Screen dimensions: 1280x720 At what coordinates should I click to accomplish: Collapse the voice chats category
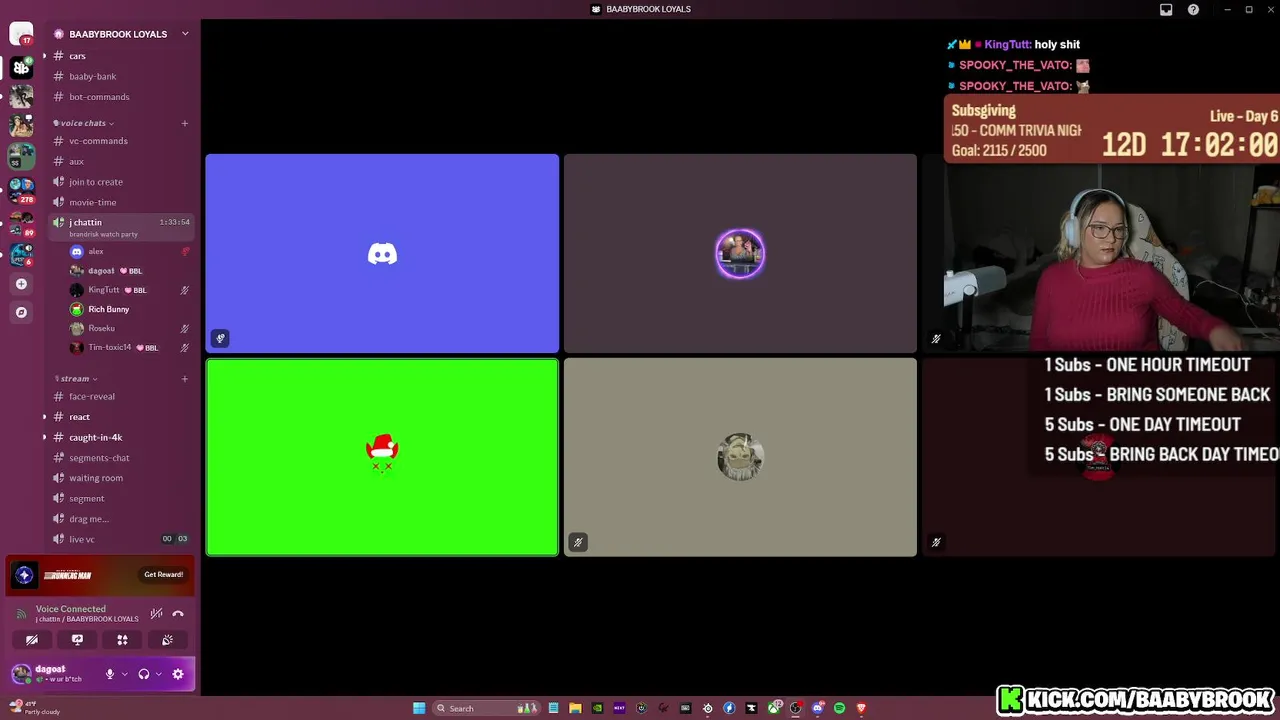[85, 123]
